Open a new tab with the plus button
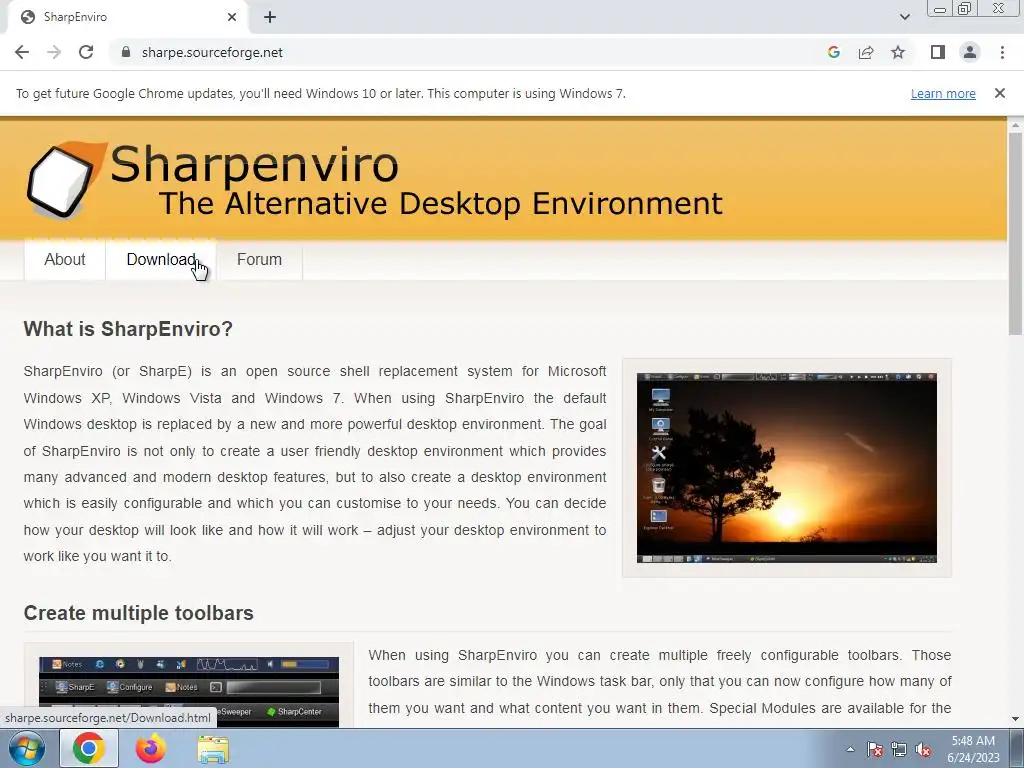1024x768 pixels. 270,17
